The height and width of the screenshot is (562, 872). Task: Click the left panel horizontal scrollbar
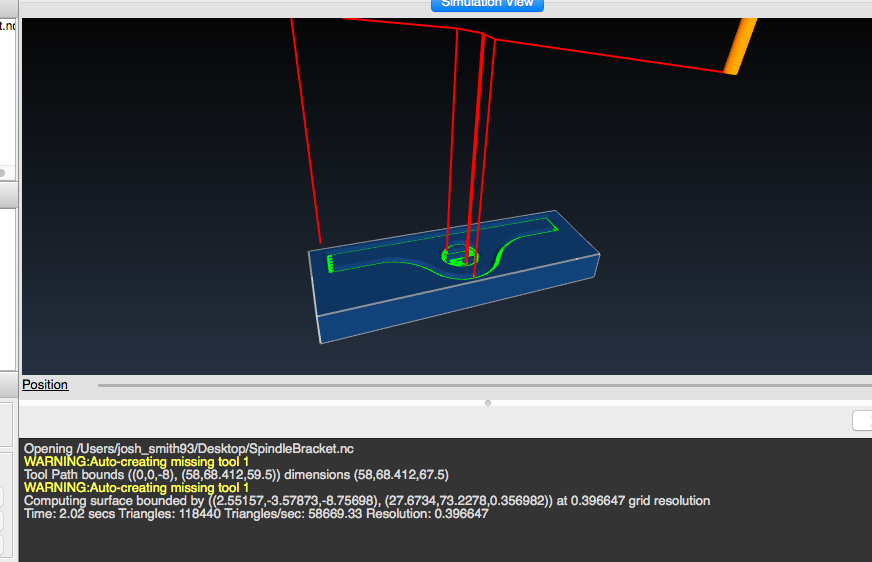(8, 172)
